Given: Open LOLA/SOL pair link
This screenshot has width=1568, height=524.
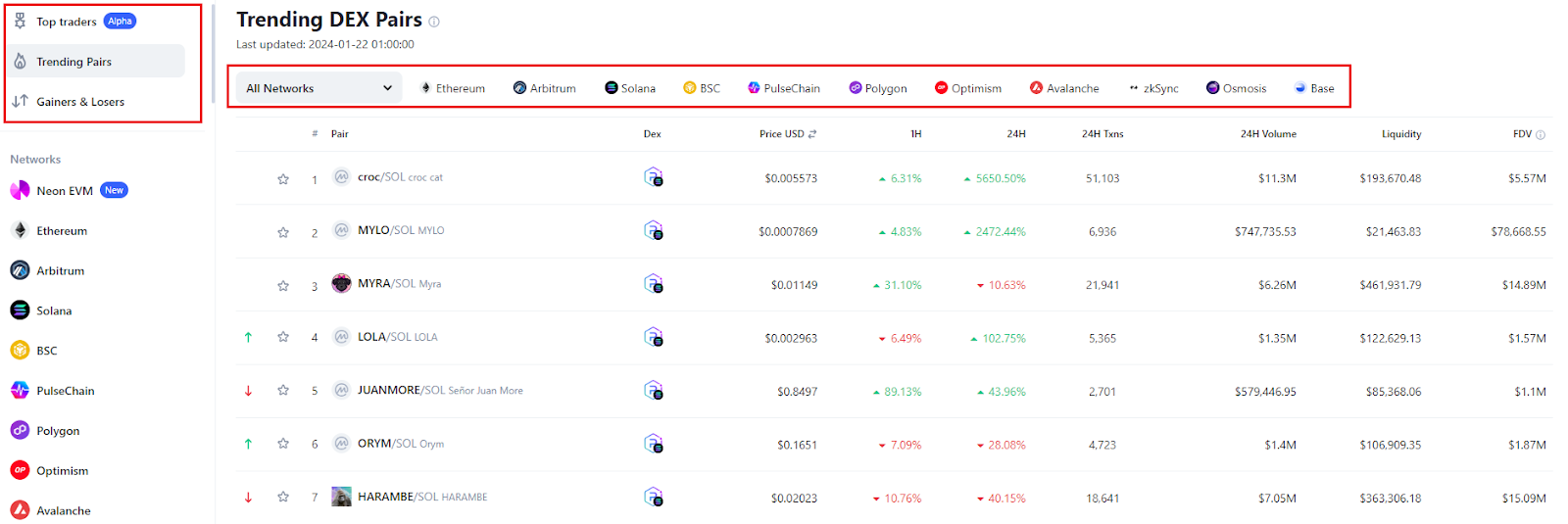Looking at the screenshot, I should (384, 337).
